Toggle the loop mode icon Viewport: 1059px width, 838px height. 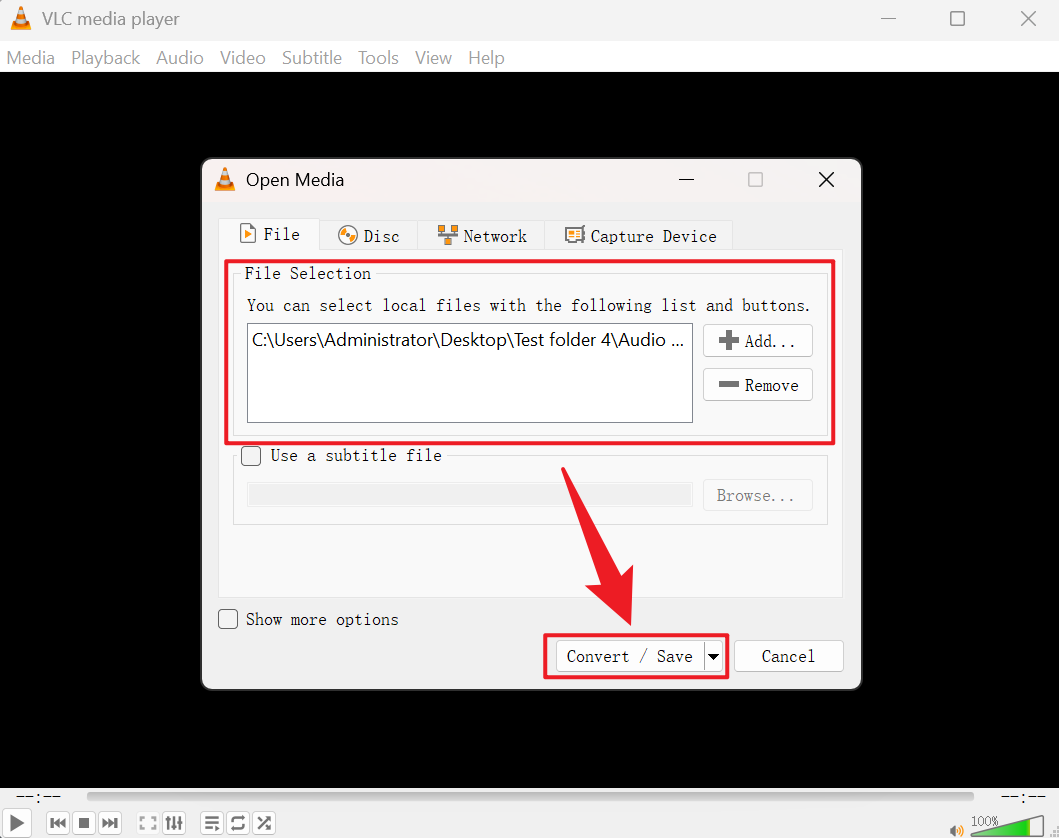click(238, 823)
